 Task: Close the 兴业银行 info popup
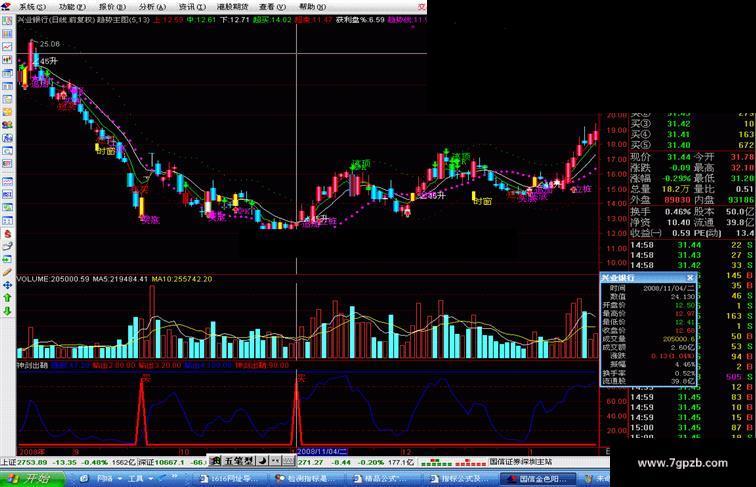point(690,278)
